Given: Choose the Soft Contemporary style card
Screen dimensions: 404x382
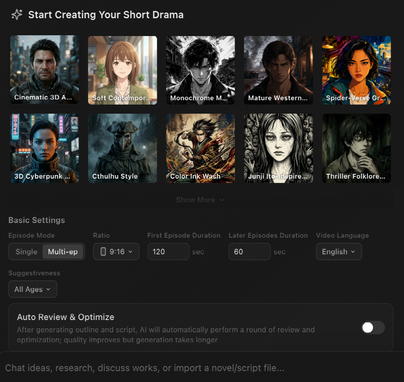Looking at the screenshot, I should pos(123,70).
